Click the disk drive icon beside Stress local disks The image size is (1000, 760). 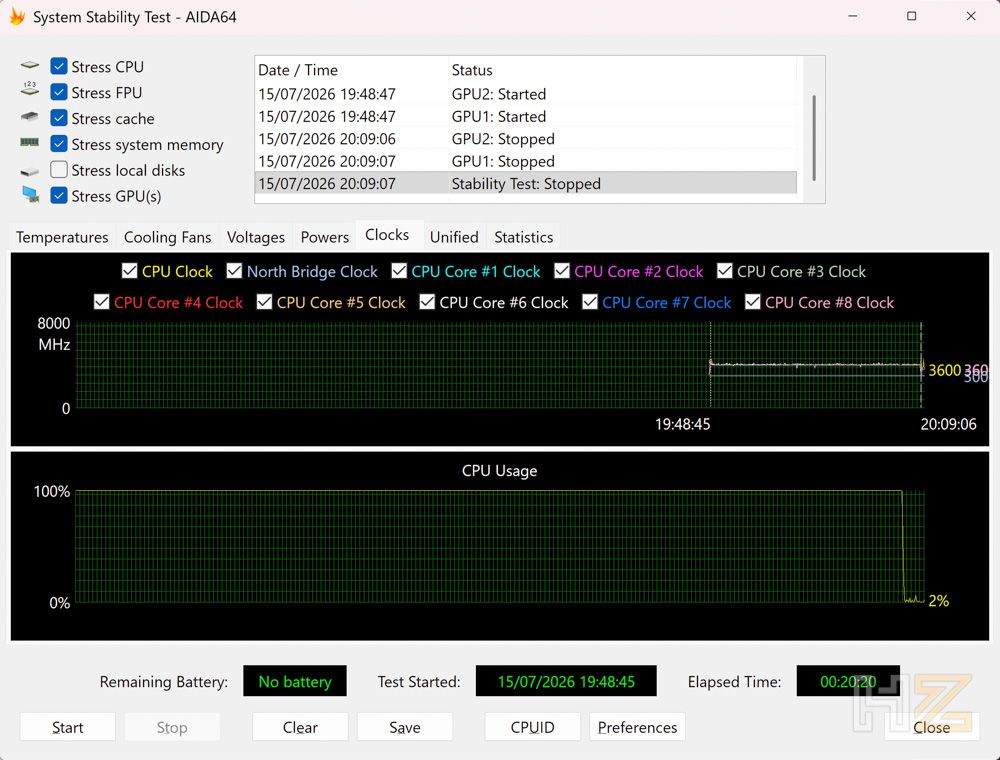[x=29, y=171]
